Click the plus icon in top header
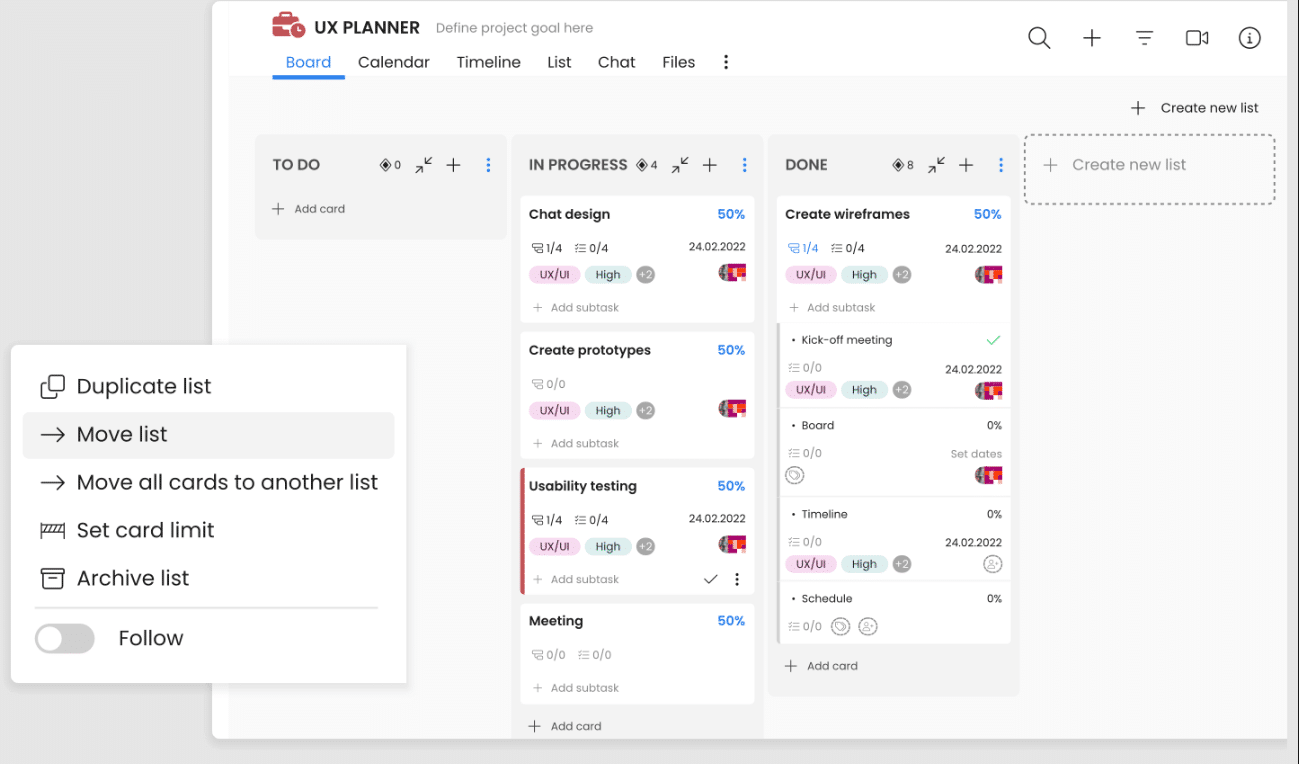This screenshot has width=1299, height=764. tap(1092, 38)
